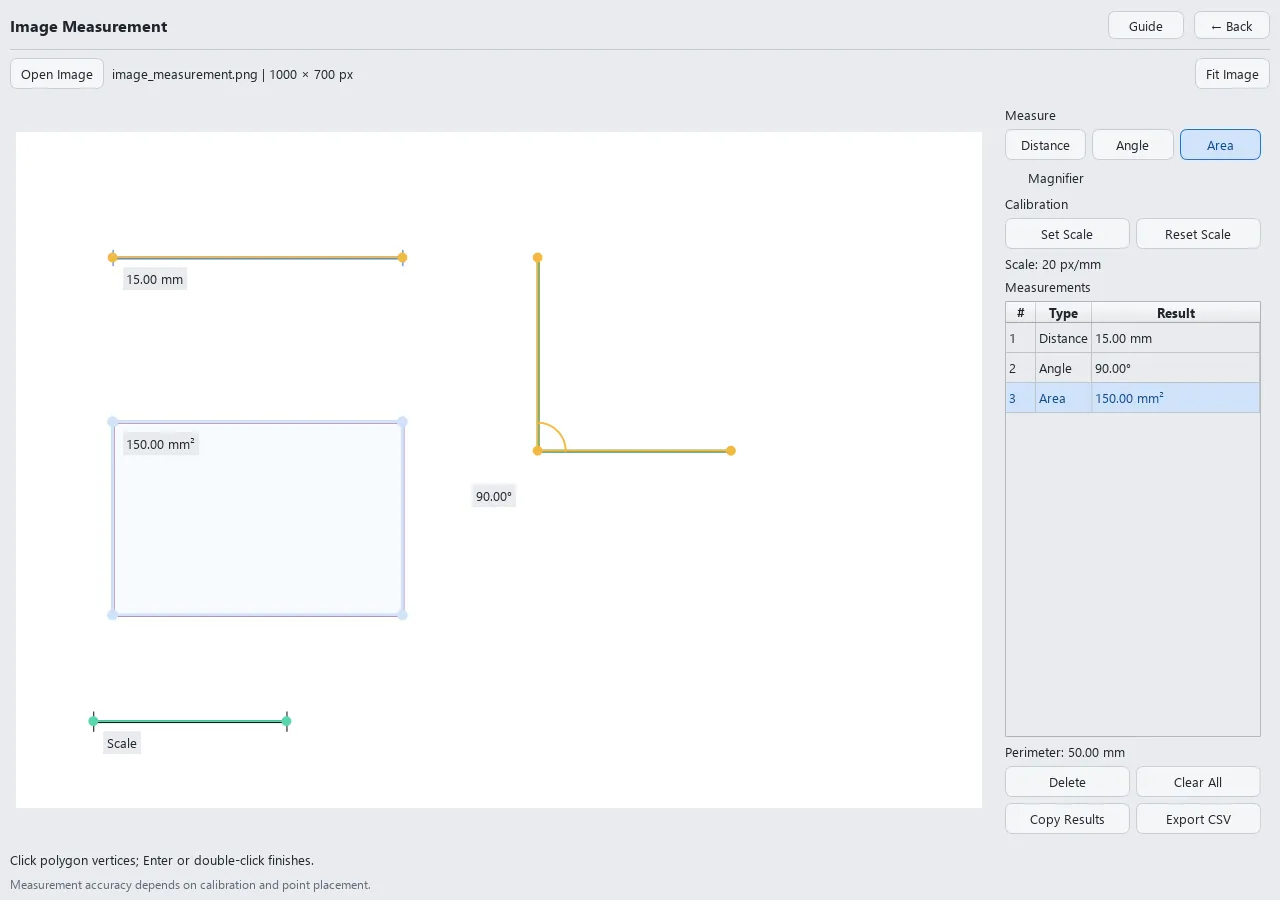Click the right endpoint of the angle's horizontal line
Viewport: 1280px width, 900px height.
coord(731,451)
